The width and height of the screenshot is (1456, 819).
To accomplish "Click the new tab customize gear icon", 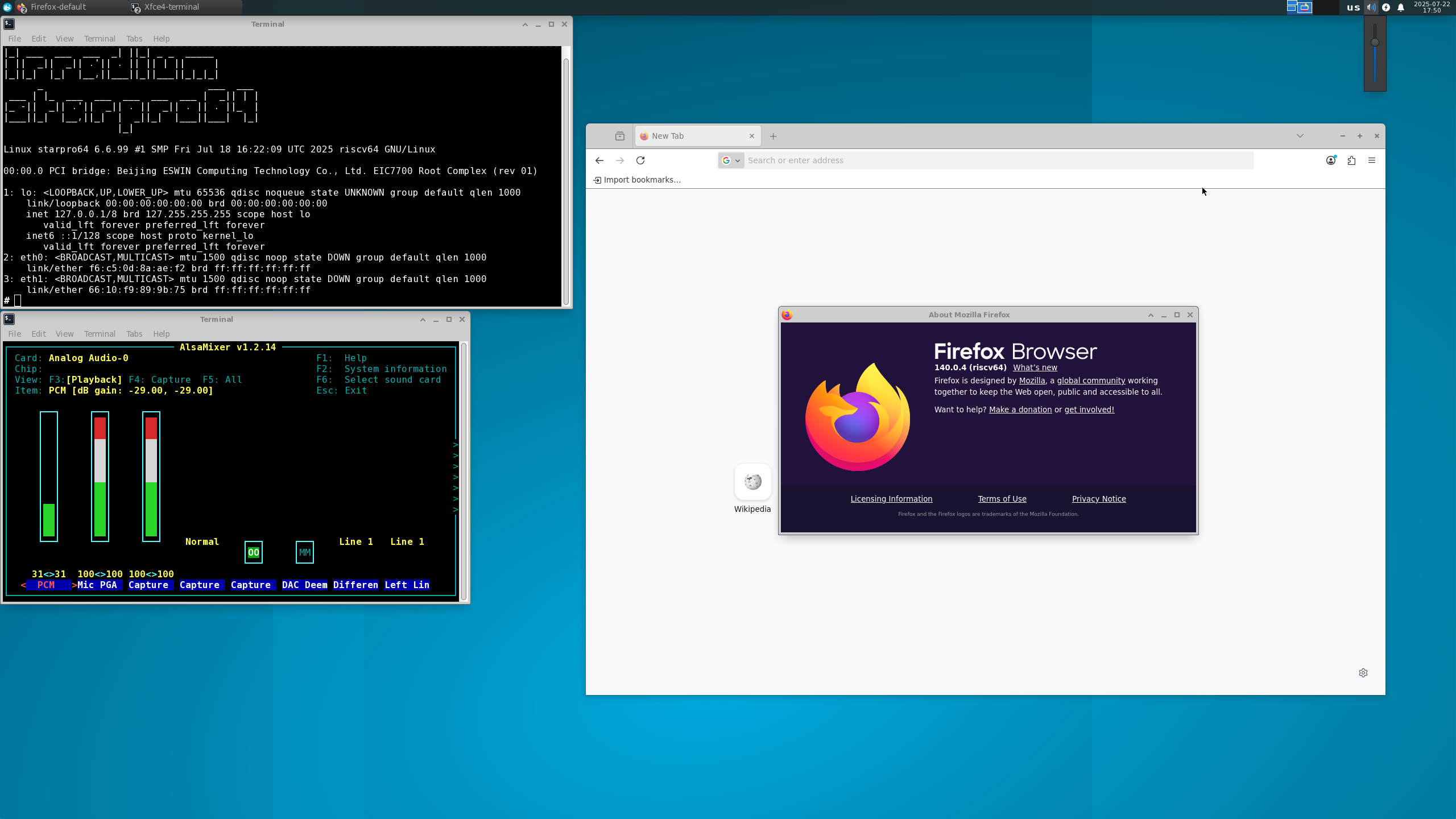I will click(x=1363, y=673).
